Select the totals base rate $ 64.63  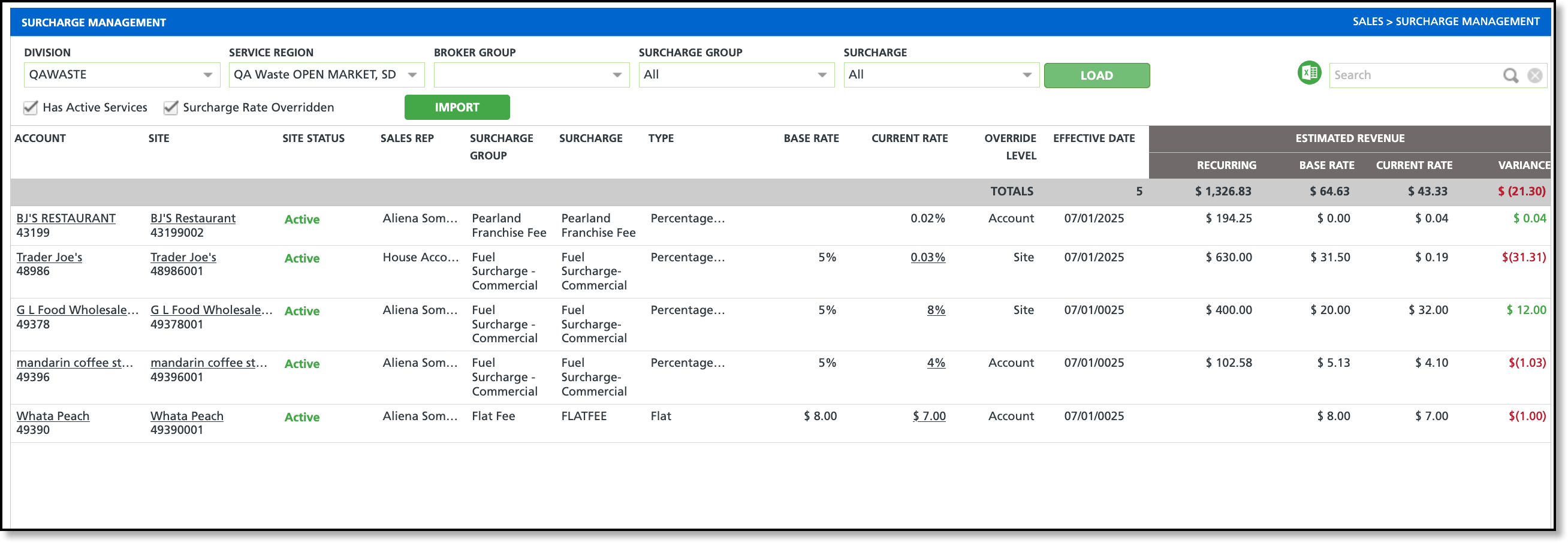1330,192
